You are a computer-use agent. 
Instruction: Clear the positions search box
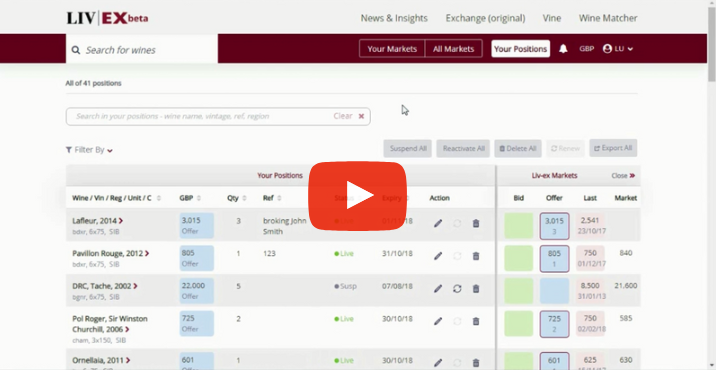349,116
